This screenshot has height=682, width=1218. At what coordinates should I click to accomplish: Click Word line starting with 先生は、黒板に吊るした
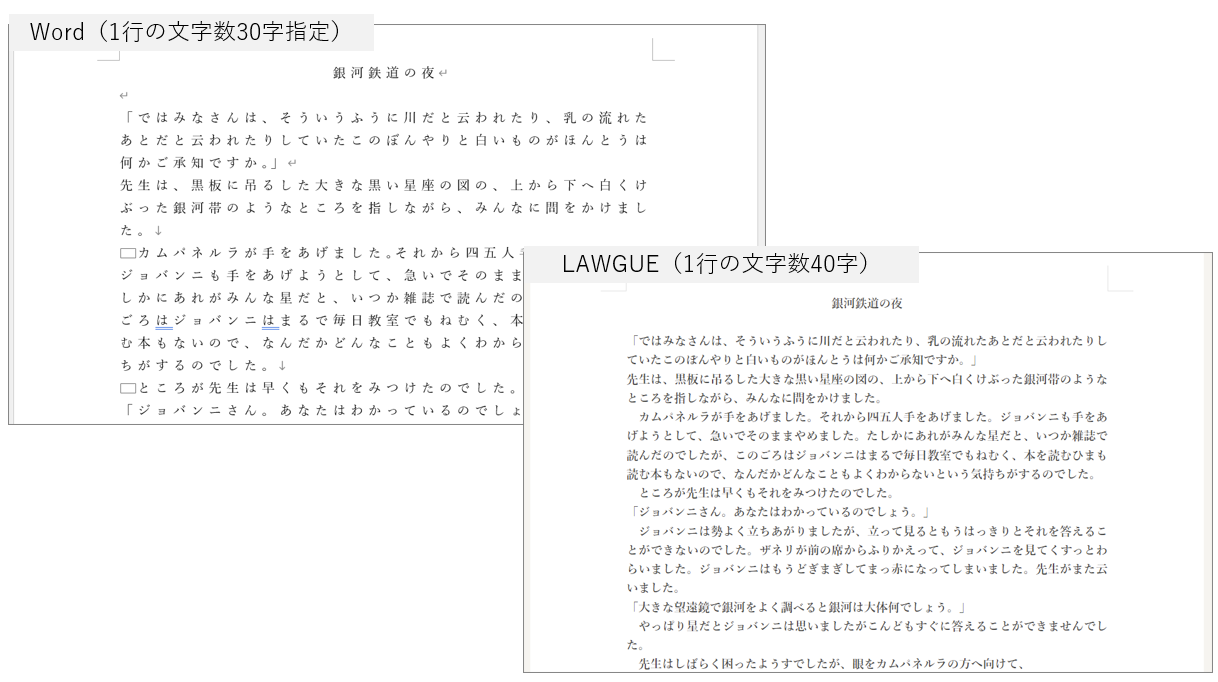[x=382, y=185]
